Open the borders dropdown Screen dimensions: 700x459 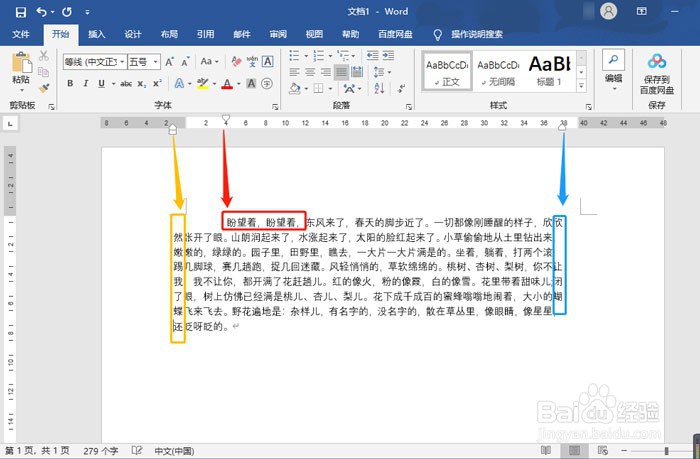pos(329,88)
